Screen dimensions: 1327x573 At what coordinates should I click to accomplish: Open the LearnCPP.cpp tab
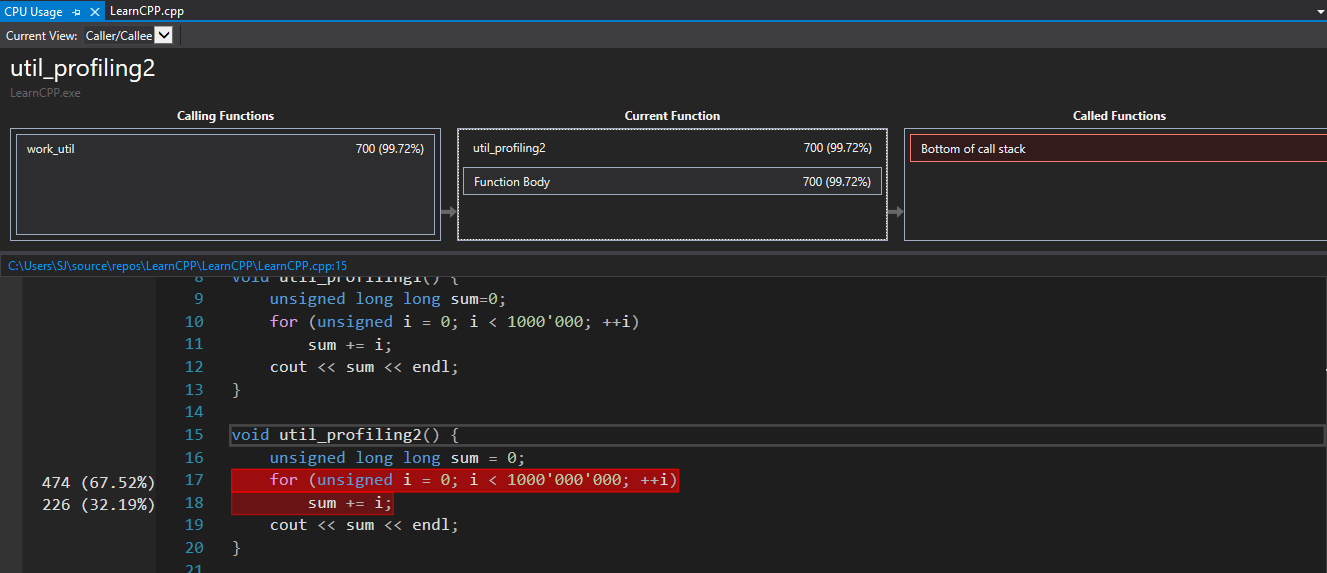coord(146,11)
